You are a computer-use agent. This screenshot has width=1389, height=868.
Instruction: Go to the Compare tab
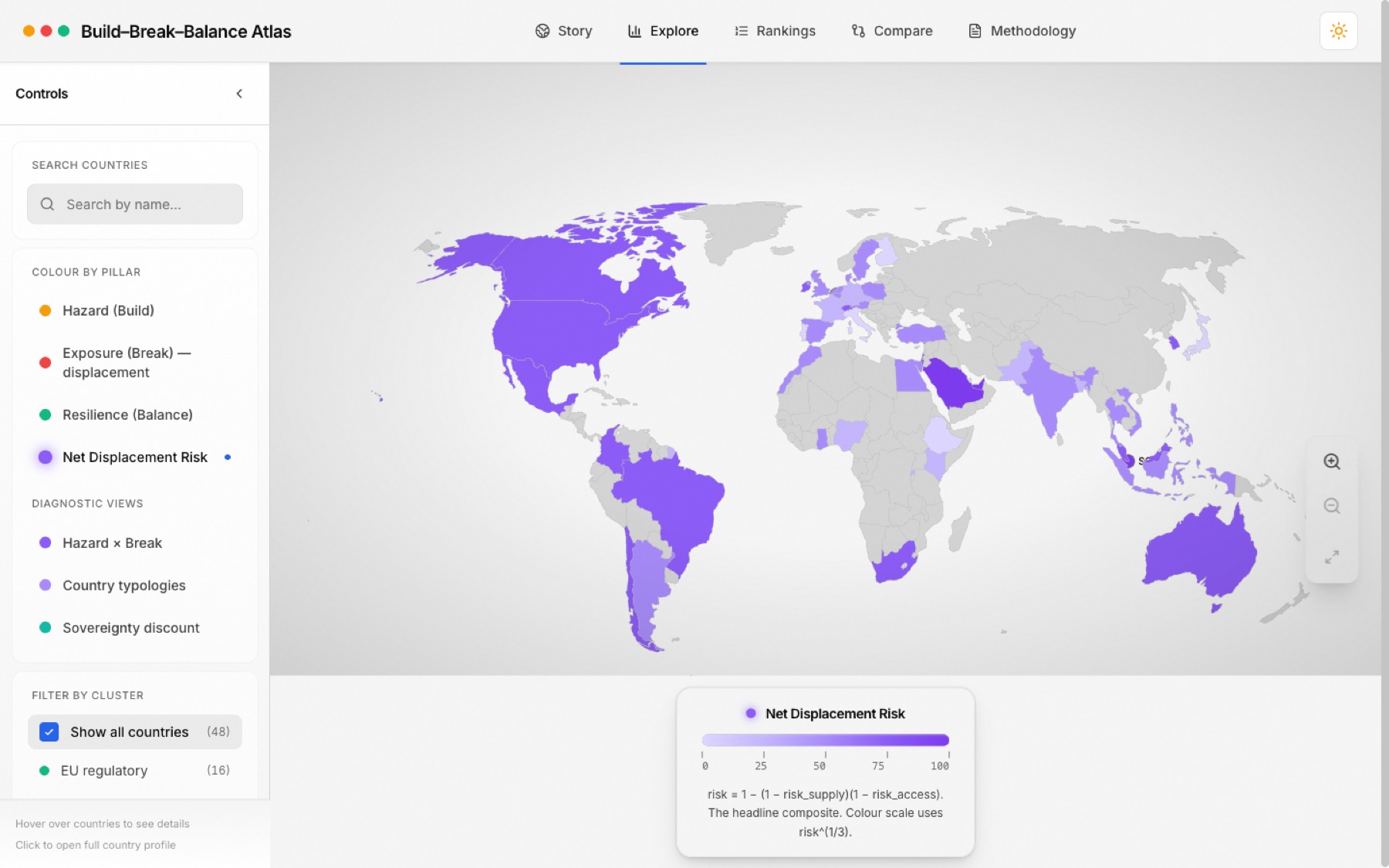coord(891,31)
